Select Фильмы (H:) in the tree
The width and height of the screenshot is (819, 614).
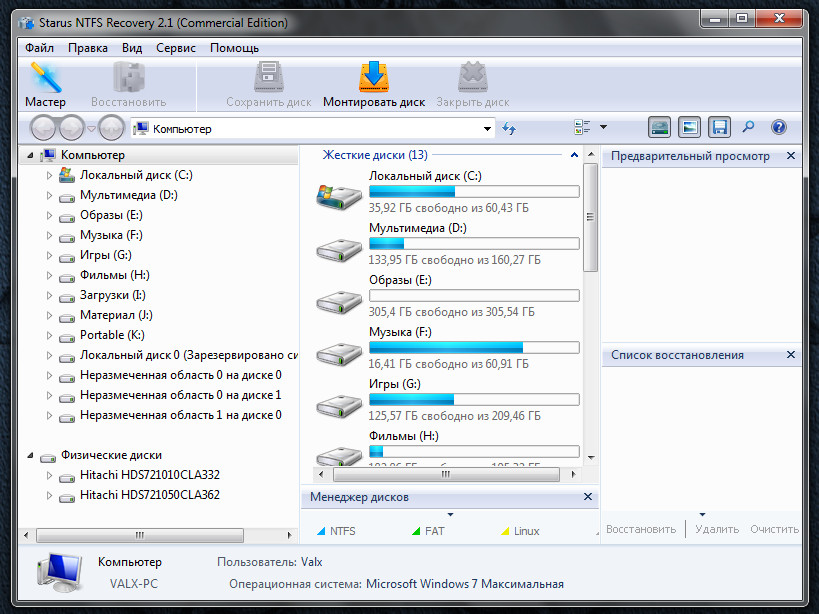(x=114, y=275)
